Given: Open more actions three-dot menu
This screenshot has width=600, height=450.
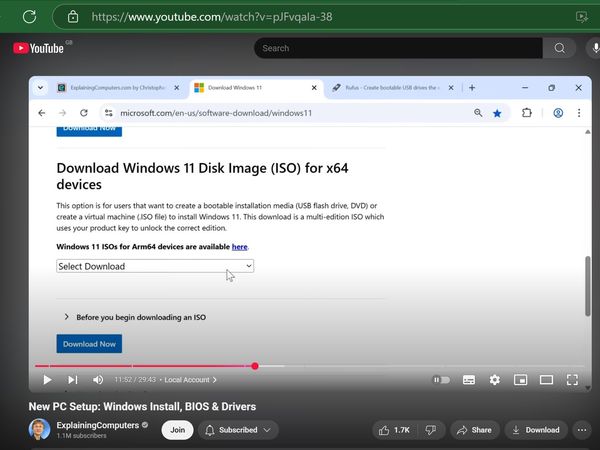Looking at the screenshot, I should 582,430.
